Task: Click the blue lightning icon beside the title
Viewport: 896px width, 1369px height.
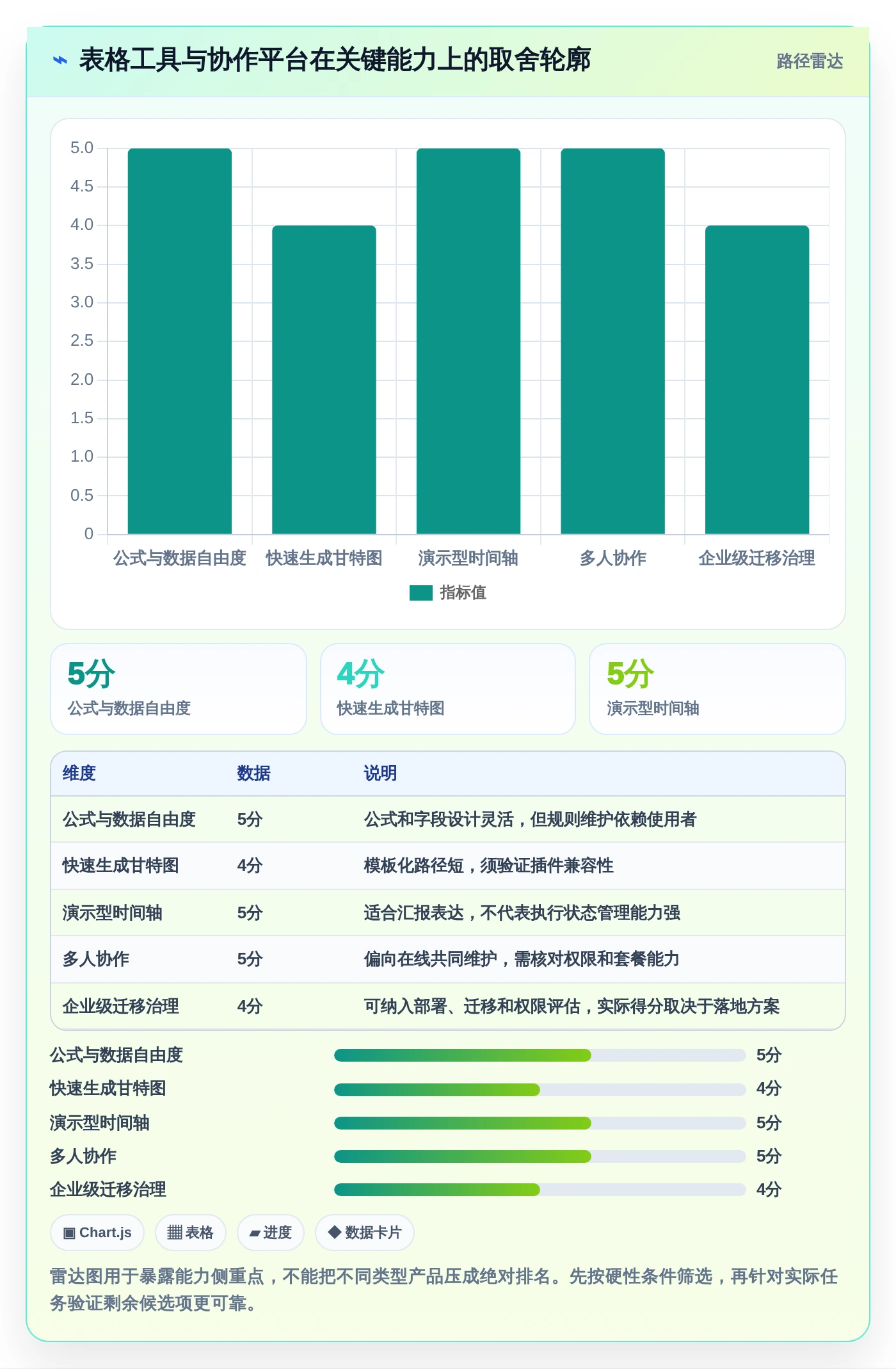Action: tap(60, 61)
